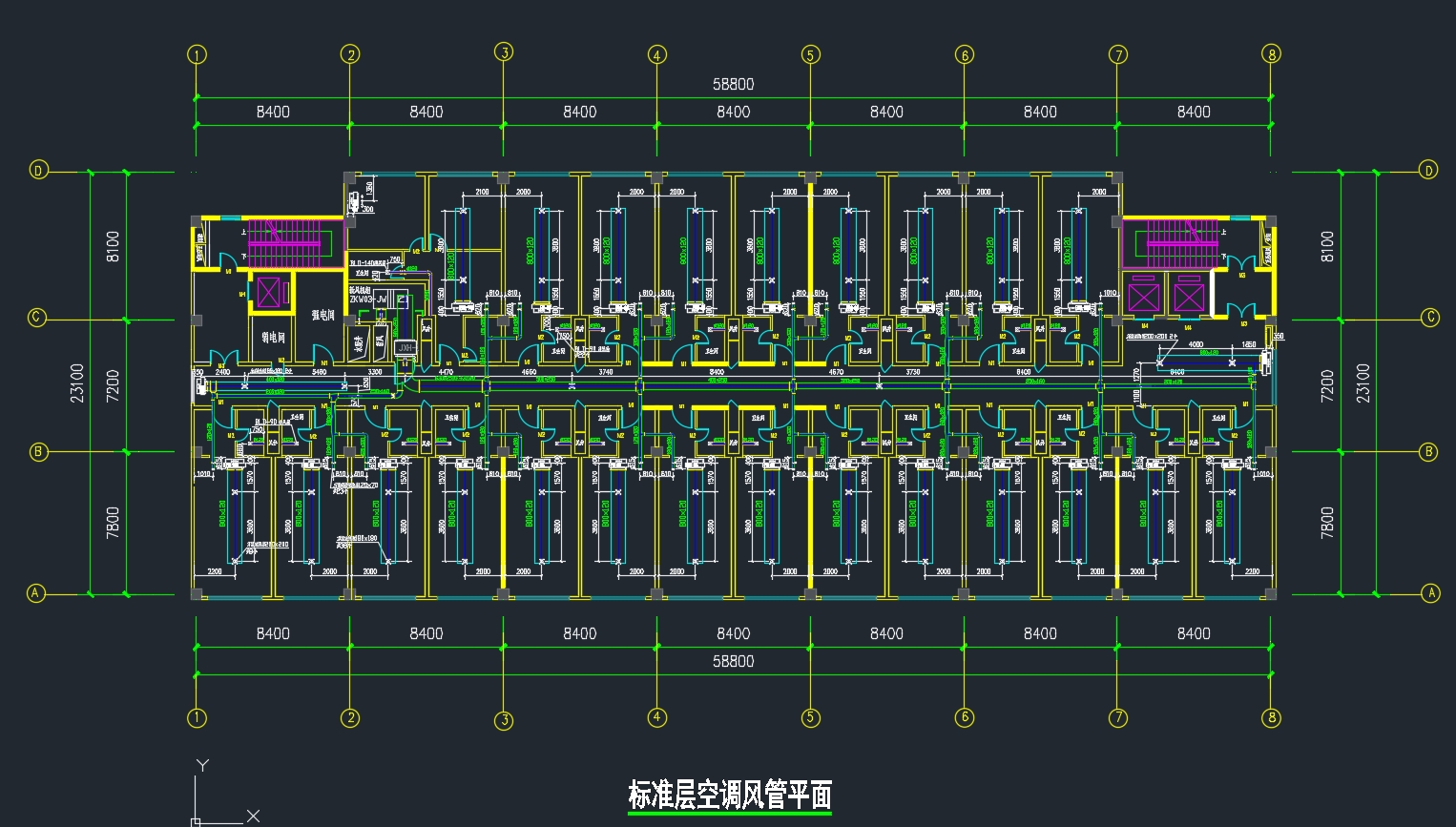Click the left overall dimension text 23100
Viewport: 1456px width, 827px height.
[77, 382]
